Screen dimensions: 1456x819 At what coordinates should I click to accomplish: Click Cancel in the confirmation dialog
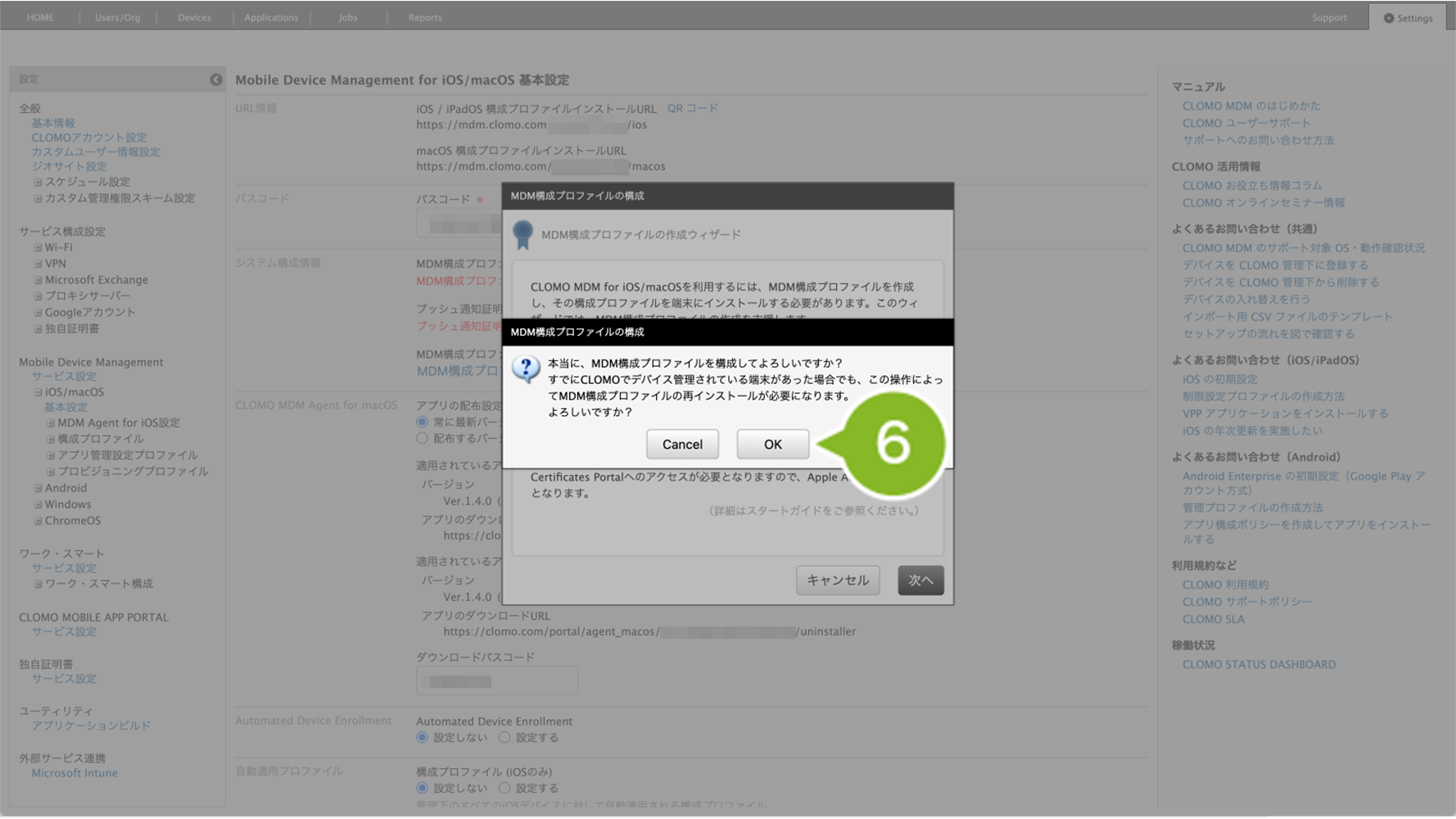pos(682,444)
